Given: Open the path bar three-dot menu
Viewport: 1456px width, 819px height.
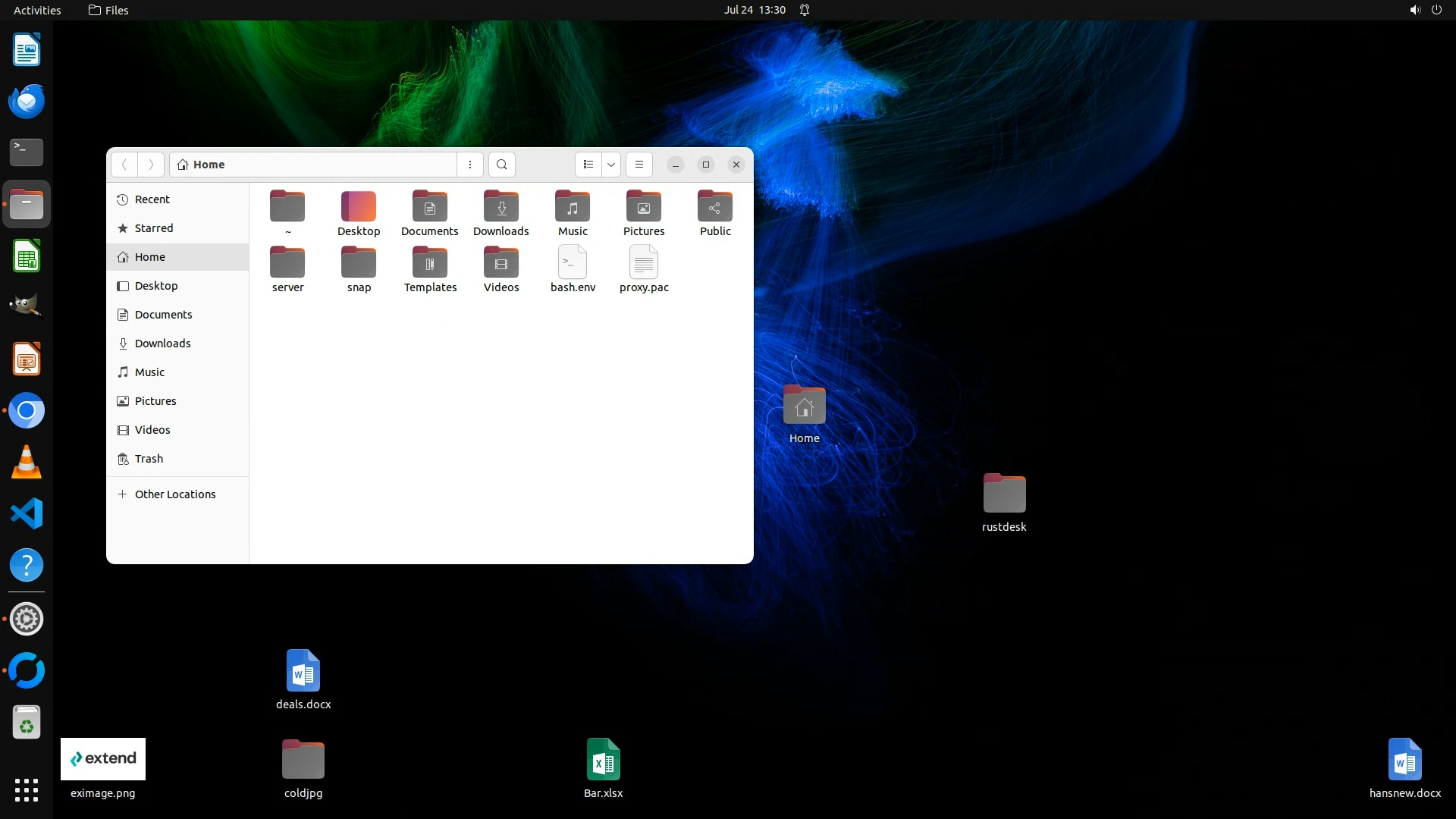Looking at the screenshot, I should [x=470, y=165].
